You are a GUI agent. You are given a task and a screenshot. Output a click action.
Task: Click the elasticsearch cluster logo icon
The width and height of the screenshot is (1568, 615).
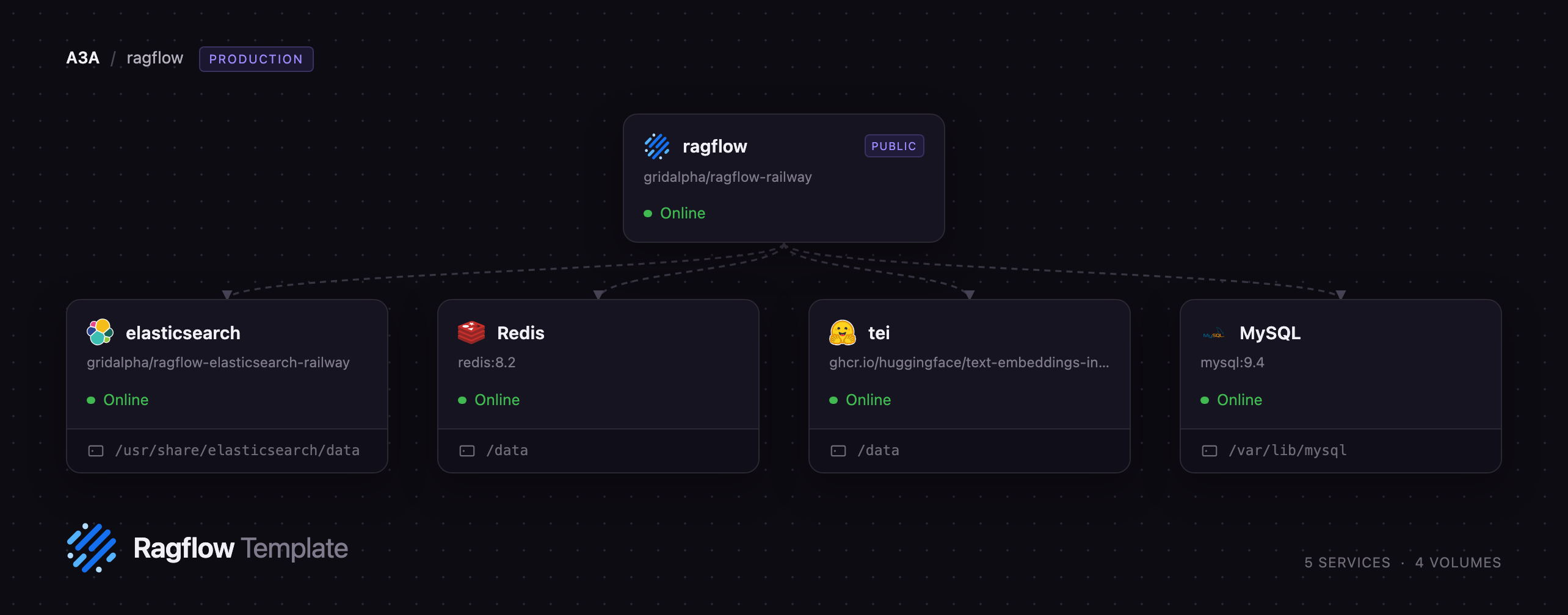[x=100, y=333]
